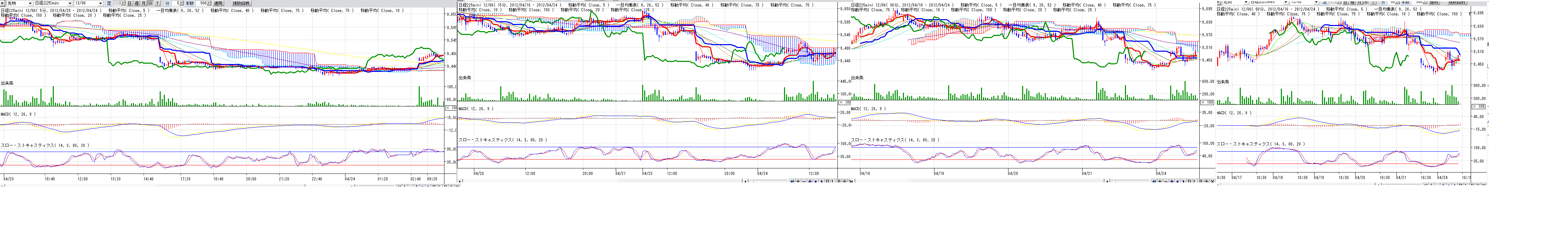The width and height of the screenshot is (1568, 230).
Task: Expand the 日経225mini symbol dropdown
Action: [70, 3]
